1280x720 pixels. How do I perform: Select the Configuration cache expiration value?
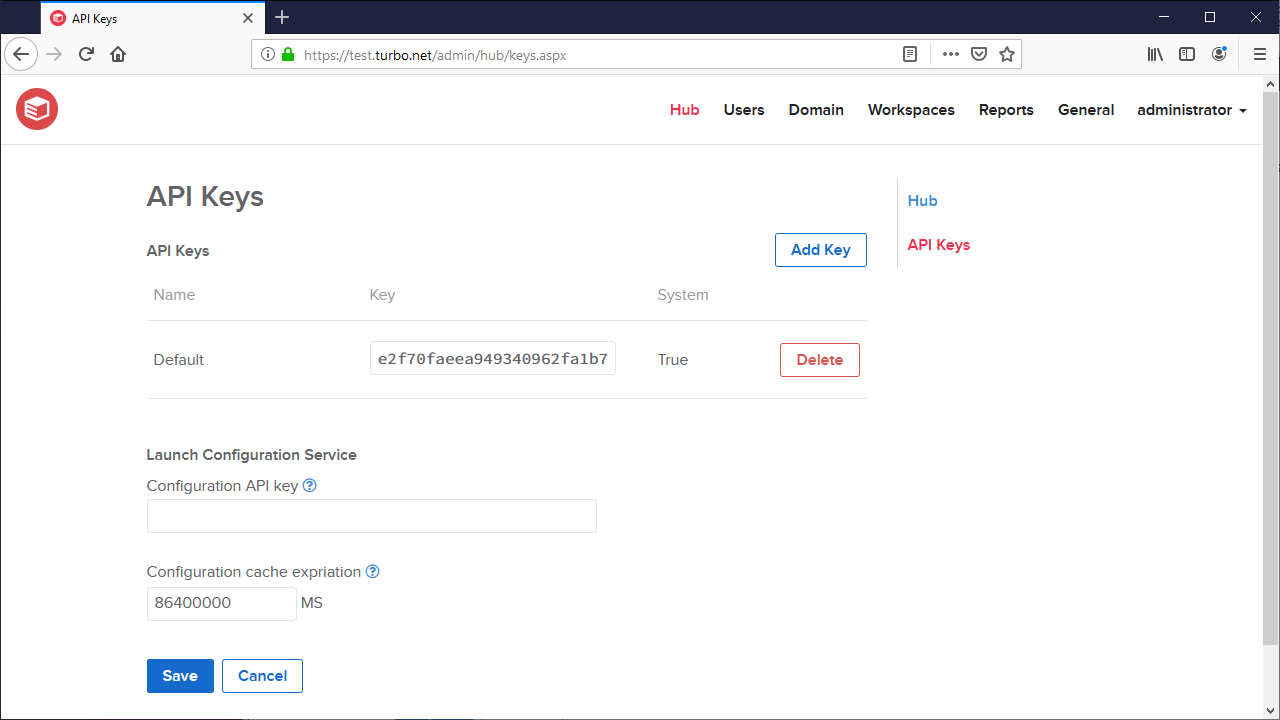click(221, 603)
